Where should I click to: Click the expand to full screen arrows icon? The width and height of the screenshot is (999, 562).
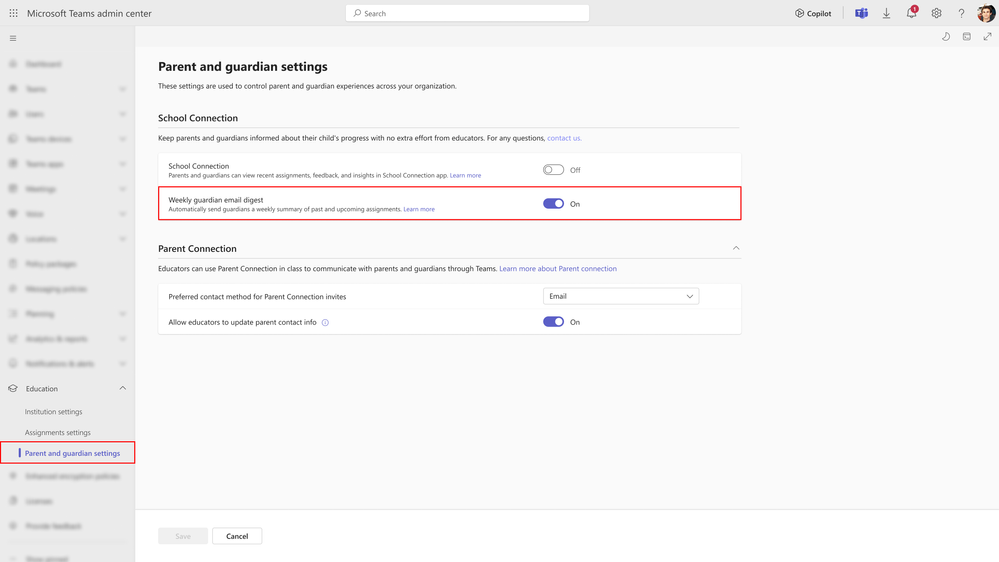tap(988, 36)
